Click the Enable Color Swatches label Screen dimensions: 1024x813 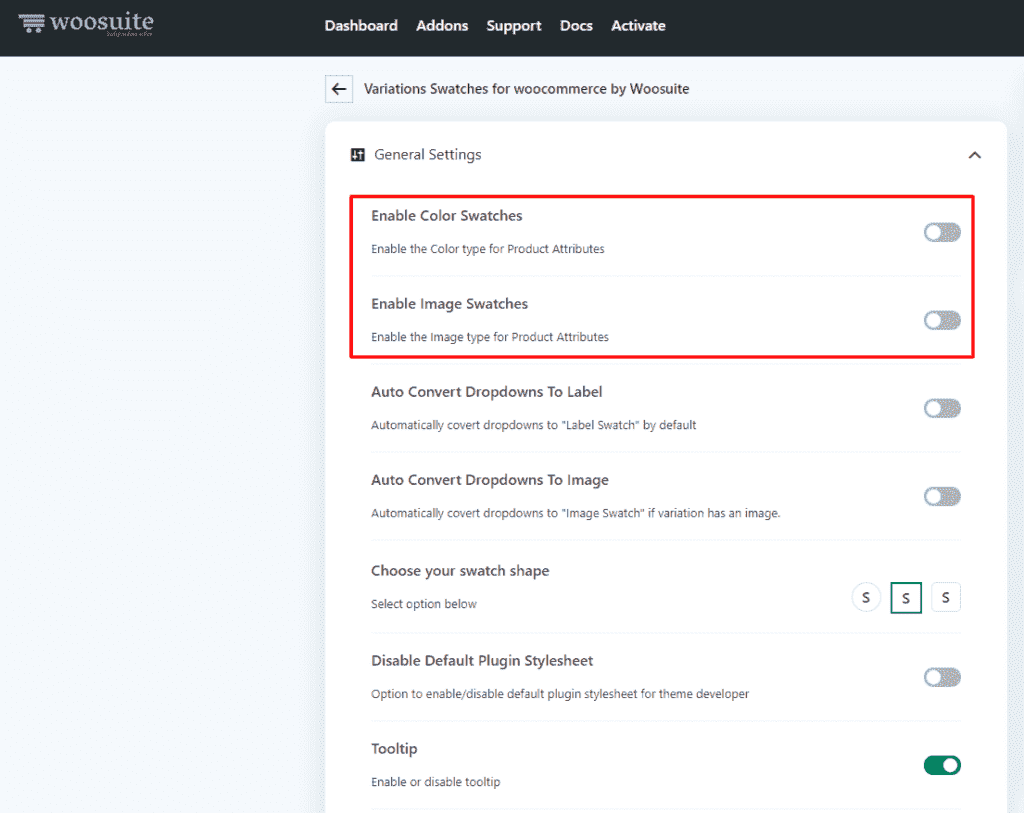tap(447, 215)
